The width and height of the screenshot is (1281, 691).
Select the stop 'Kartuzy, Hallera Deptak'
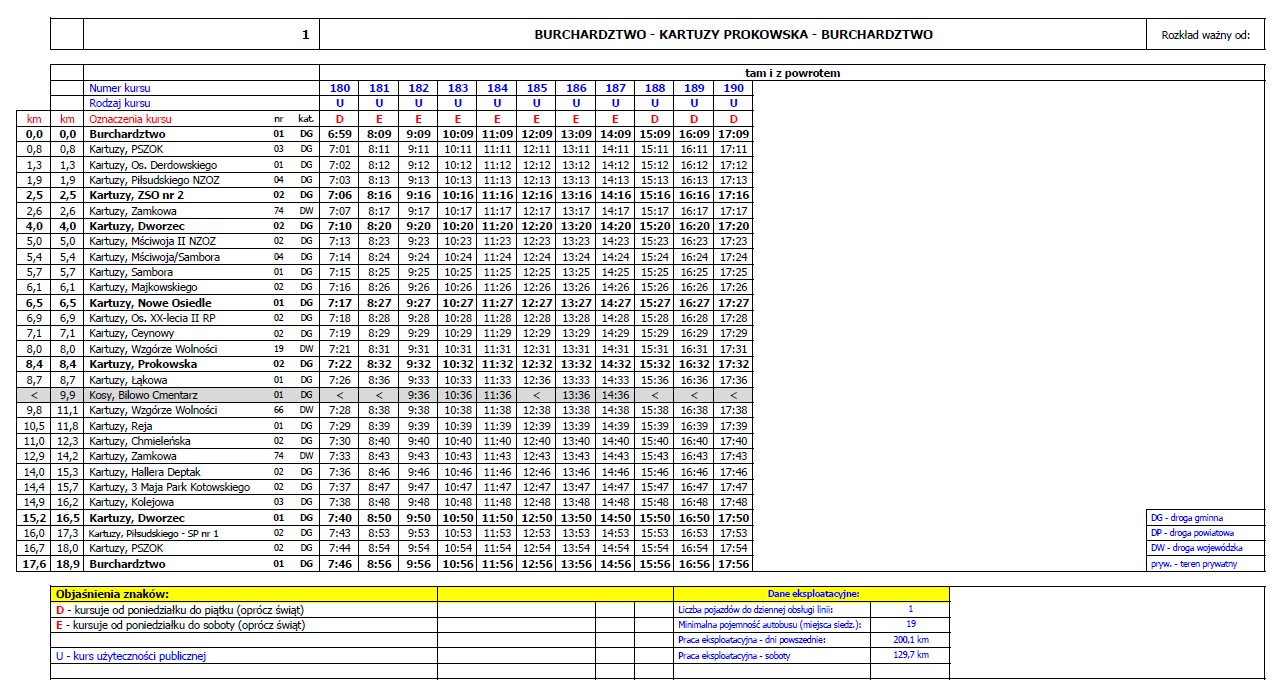click(x=145, y=472)
